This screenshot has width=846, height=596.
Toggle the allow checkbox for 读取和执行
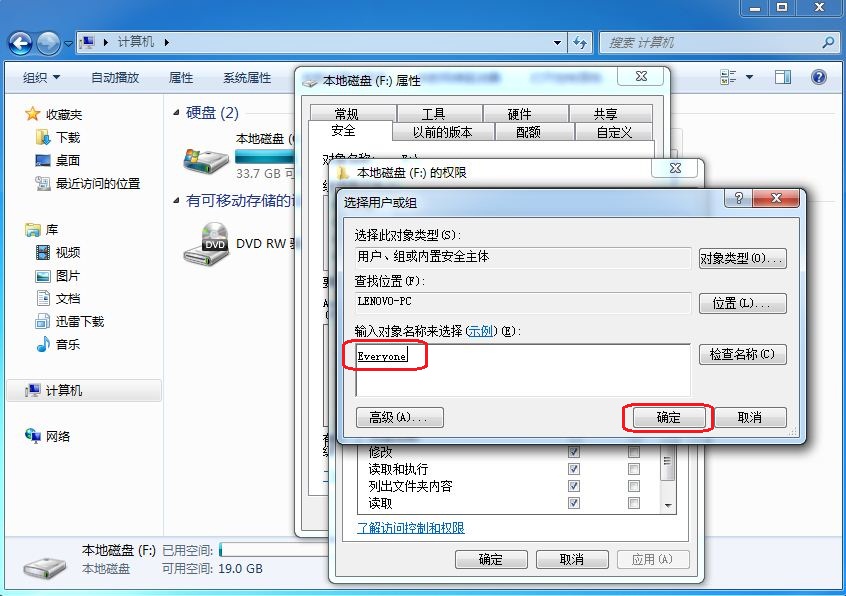point(574,469)
